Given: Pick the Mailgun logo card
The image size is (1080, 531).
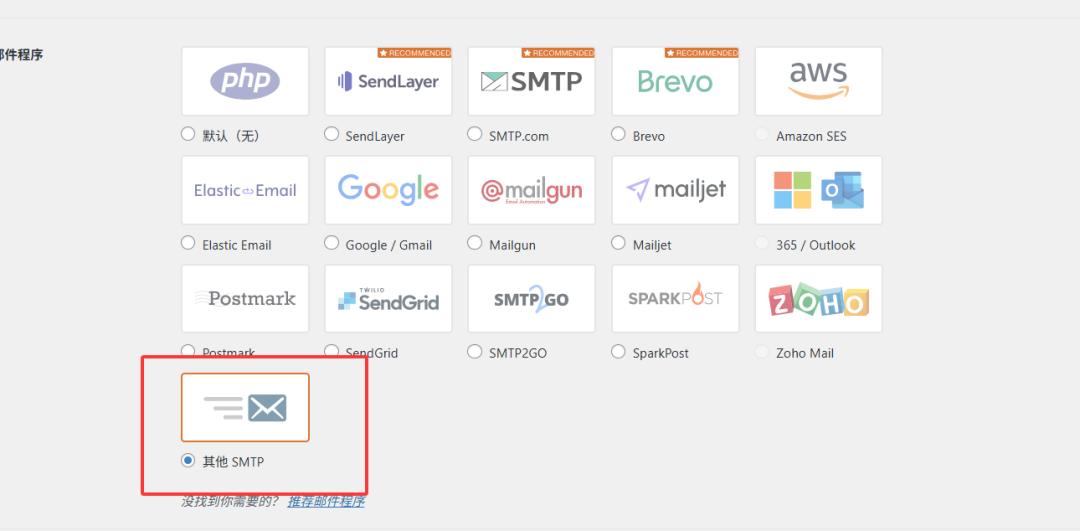Looking at the screenshot, I should point(532,190).
